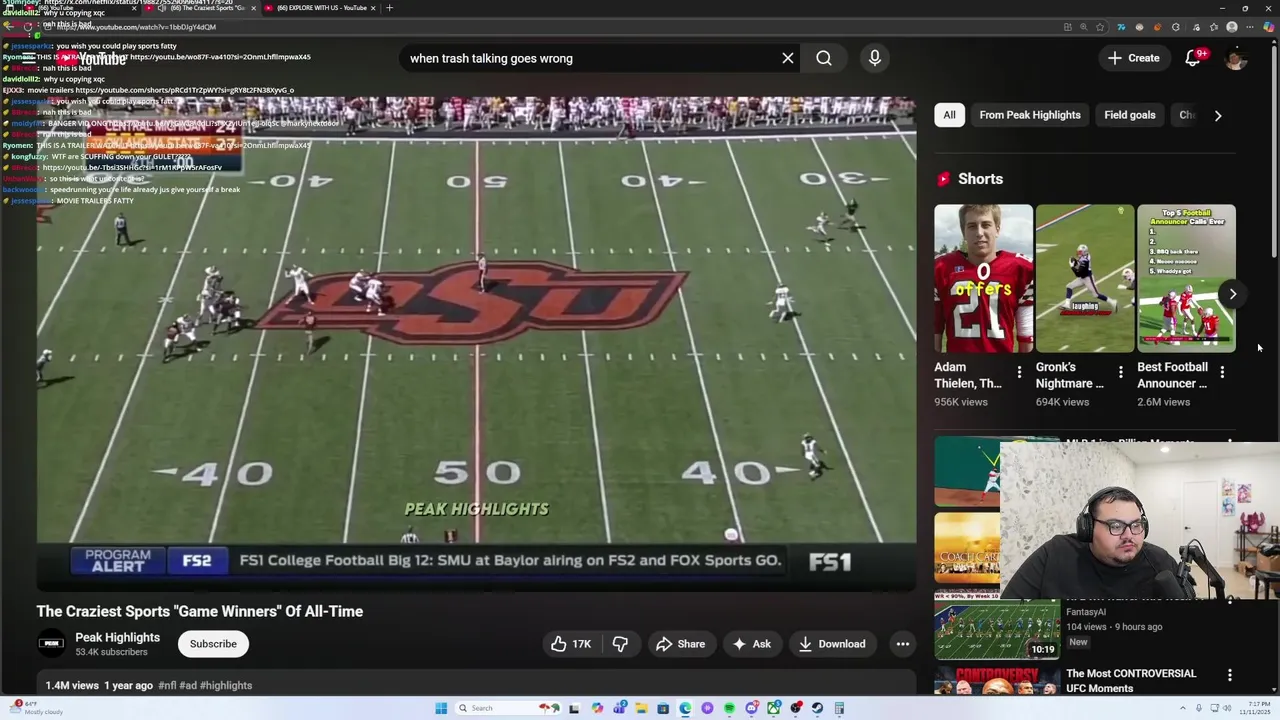This screenshot has width=1280, height=720.
Task: Open Microsoft Teams from taskbar
Action: [620, 708]
